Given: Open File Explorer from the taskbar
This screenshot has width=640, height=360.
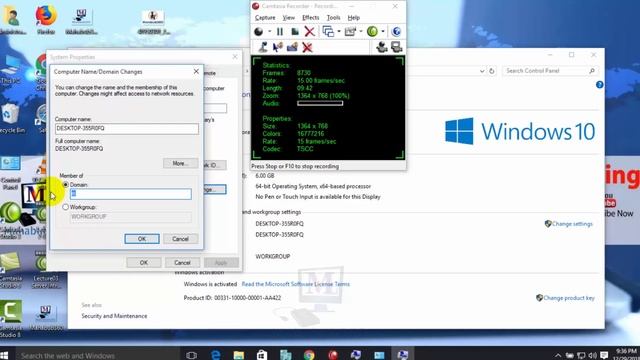Looking at the screenshot, I should pyautogui.click(x=239, y=355).
